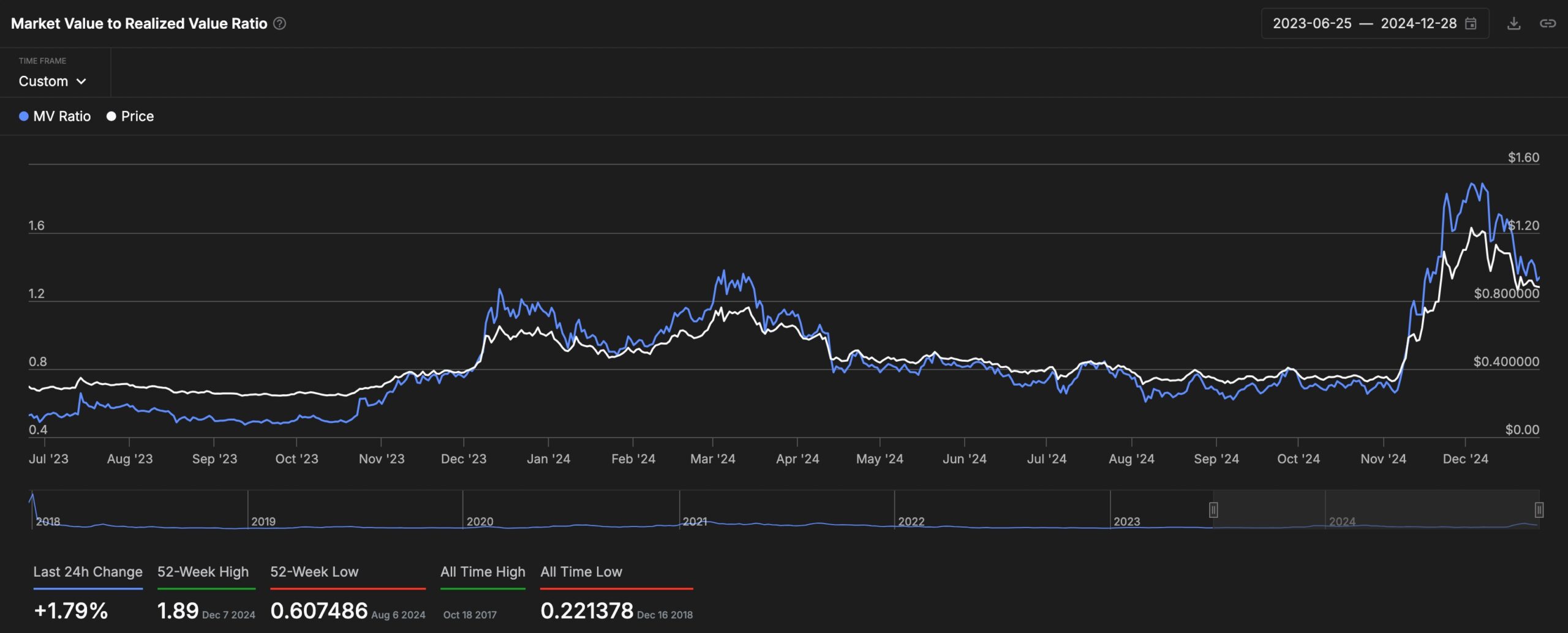This screenshot has width=1568, height=633.
Task: Click the Mar '24 axis label
Action: (712, 459)
